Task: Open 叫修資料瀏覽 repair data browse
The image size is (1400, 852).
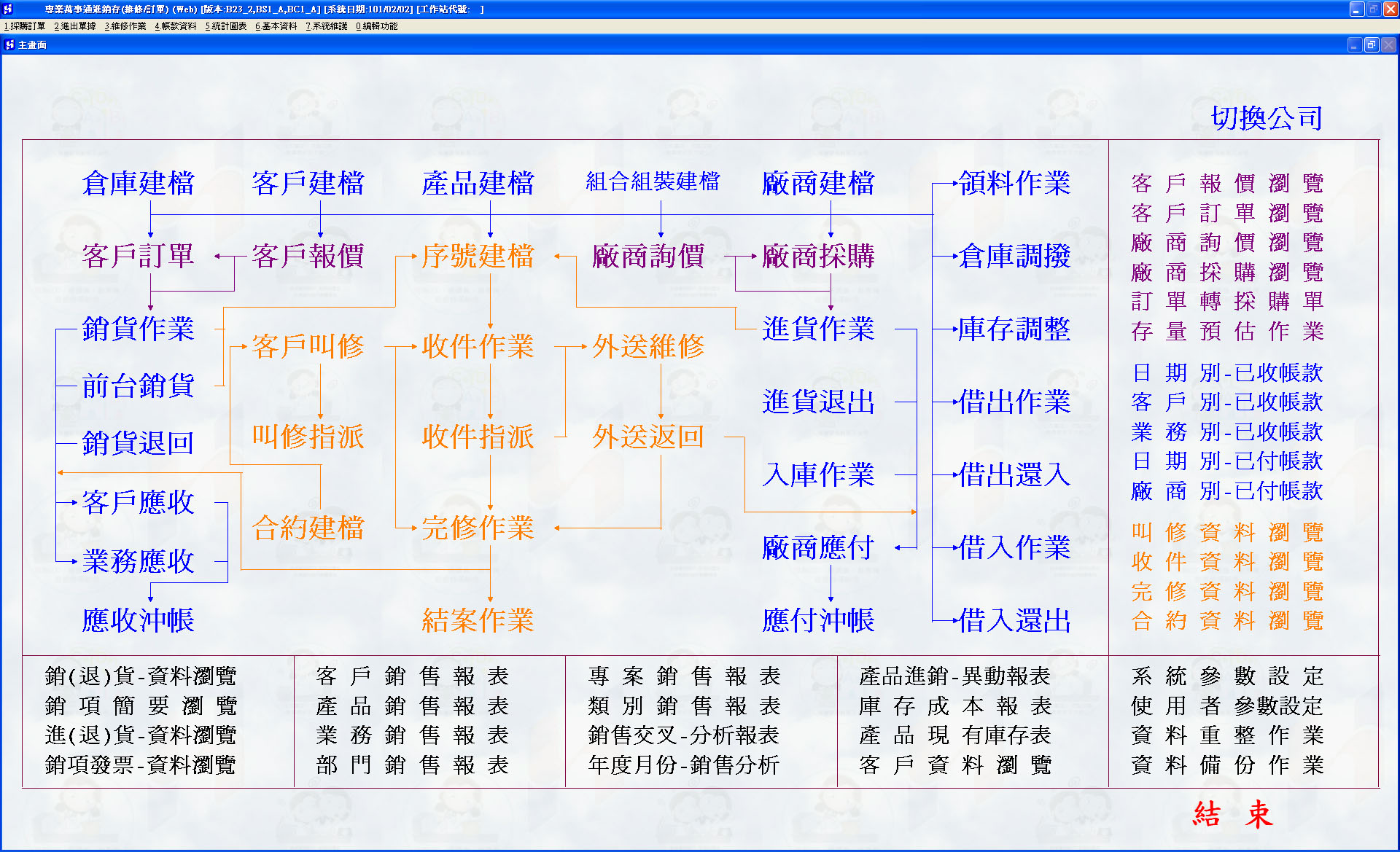Action: pos(1227,533)
